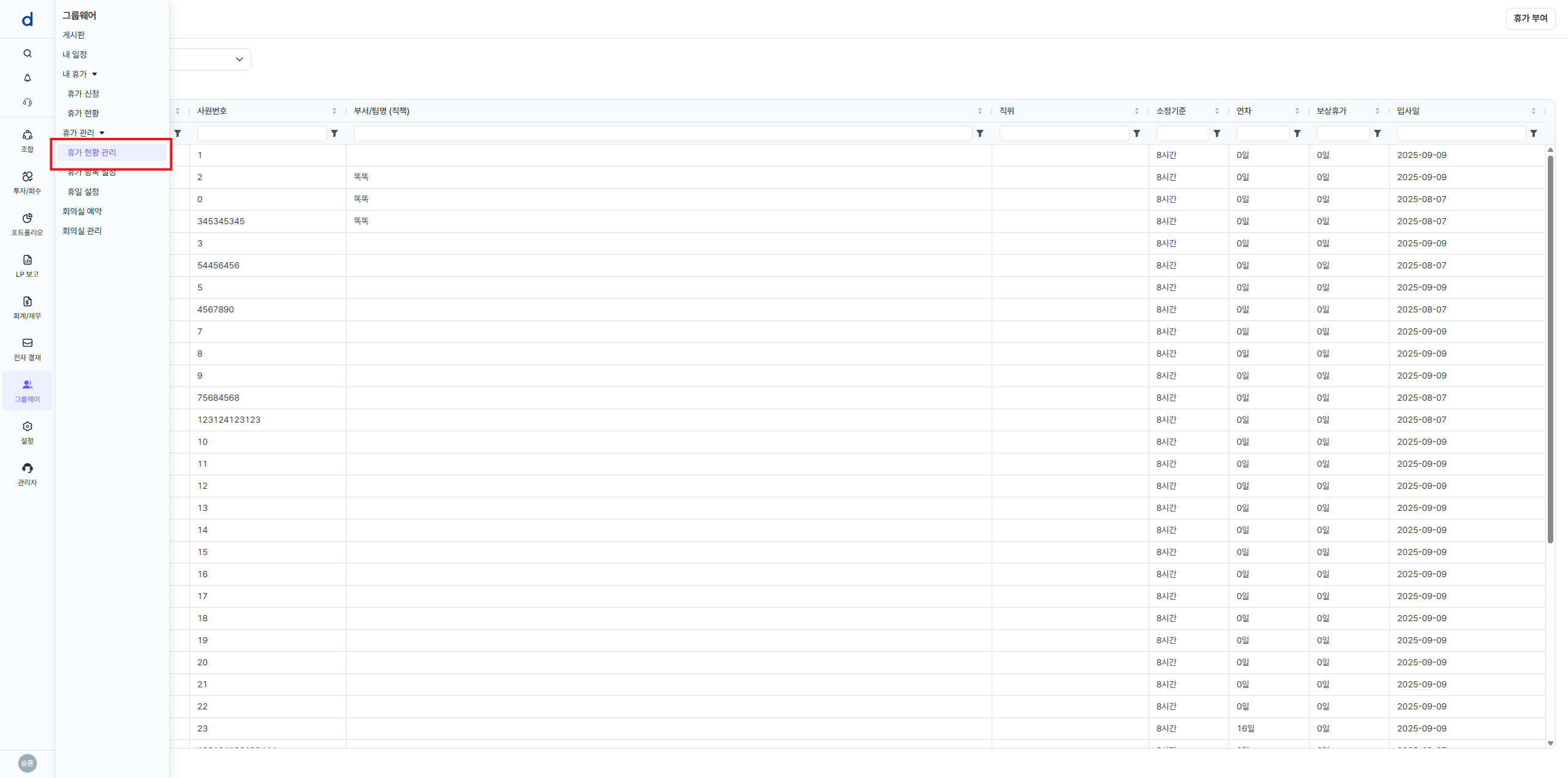Click the search icon in left sidebar
This screenshot has height=778, width=1568.
point(28,53)
